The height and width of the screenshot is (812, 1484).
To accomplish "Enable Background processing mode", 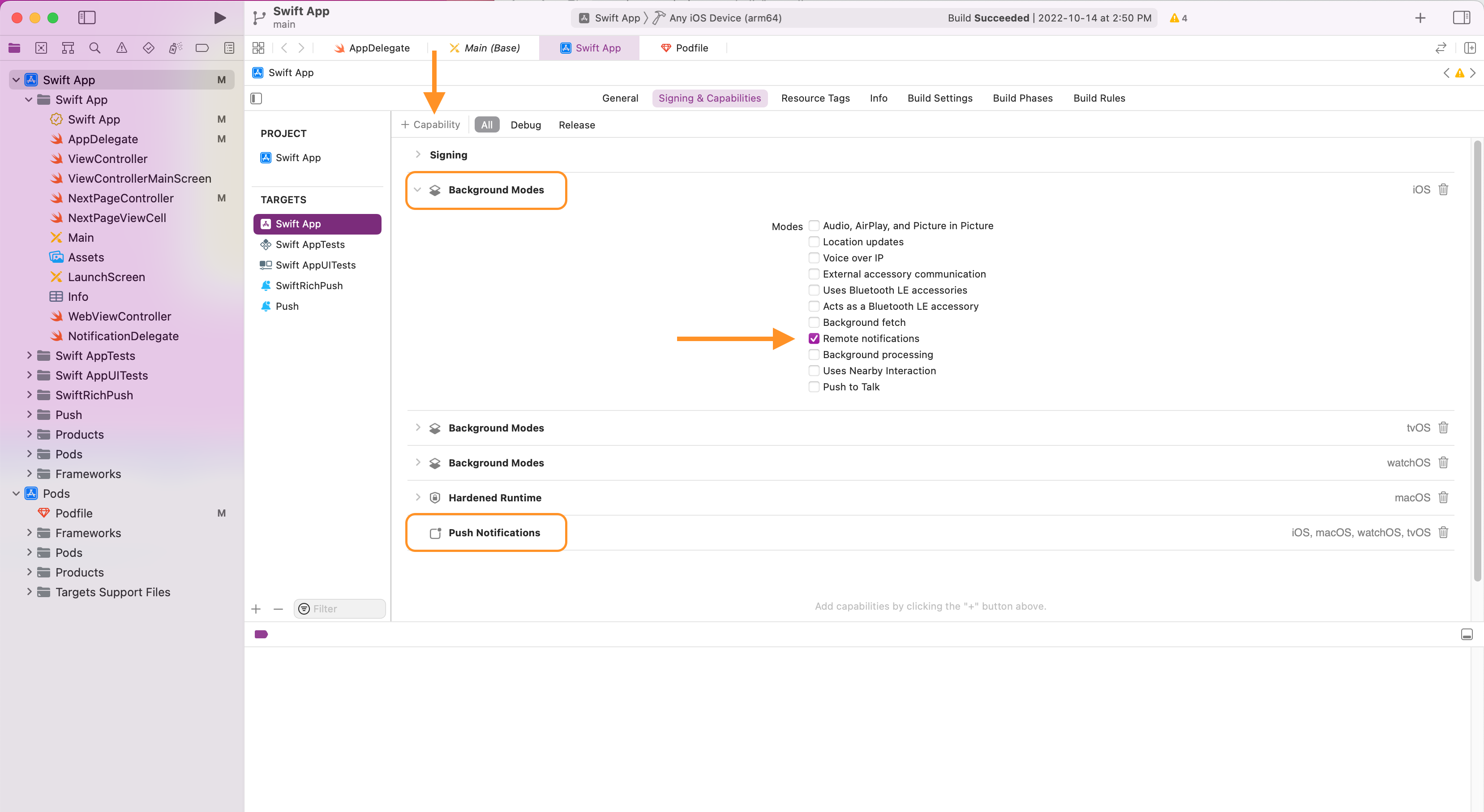I will [x=814, y=354].
